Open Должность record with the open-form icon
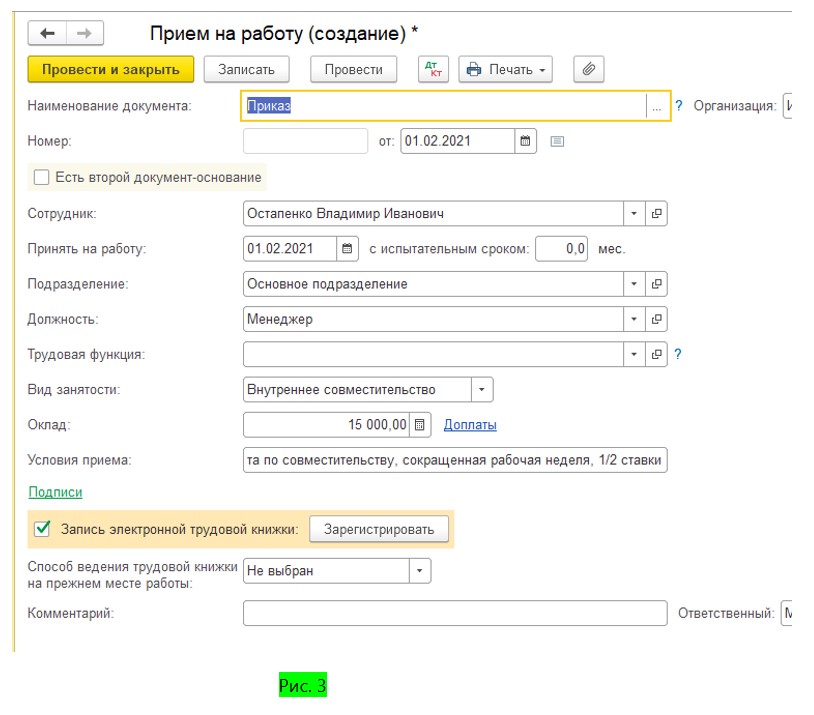This screenshot has height=715, width=814. pos(656,319)
